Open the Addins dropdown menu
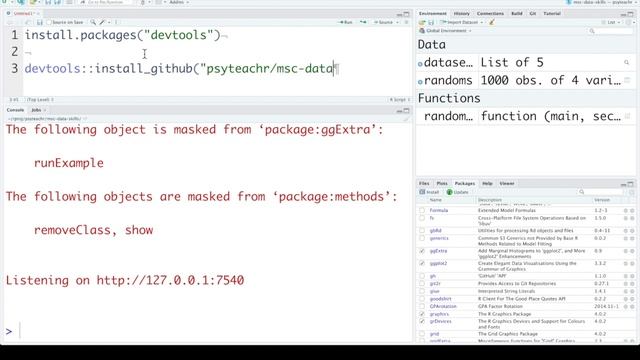Screen dimensions: 640x360 [x=178, y=2]
